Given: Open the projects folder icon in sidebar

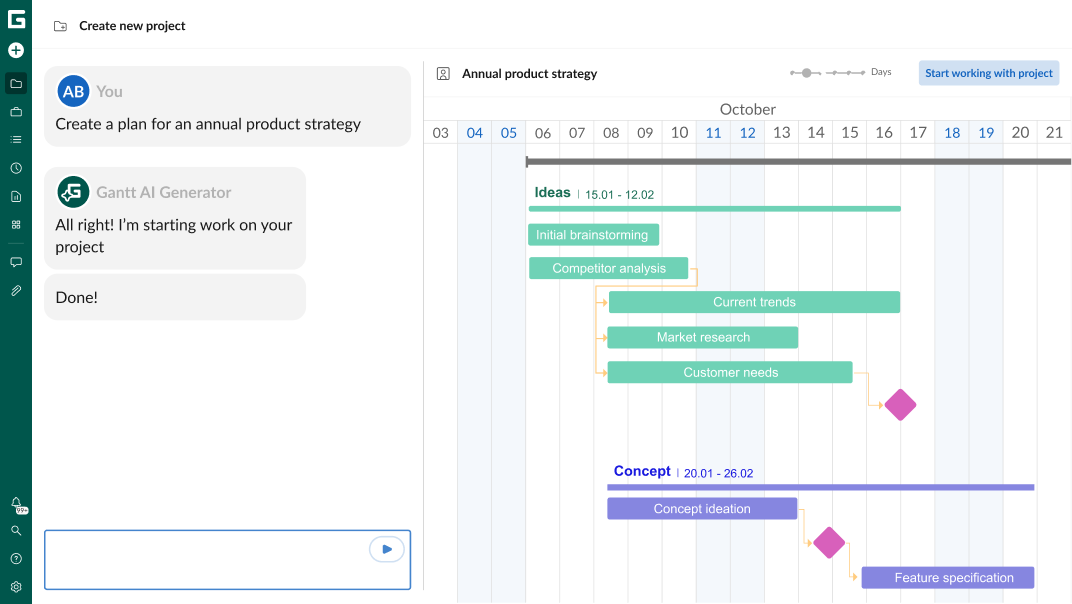Looking at the screenshot, I should [x=16, y=83].
